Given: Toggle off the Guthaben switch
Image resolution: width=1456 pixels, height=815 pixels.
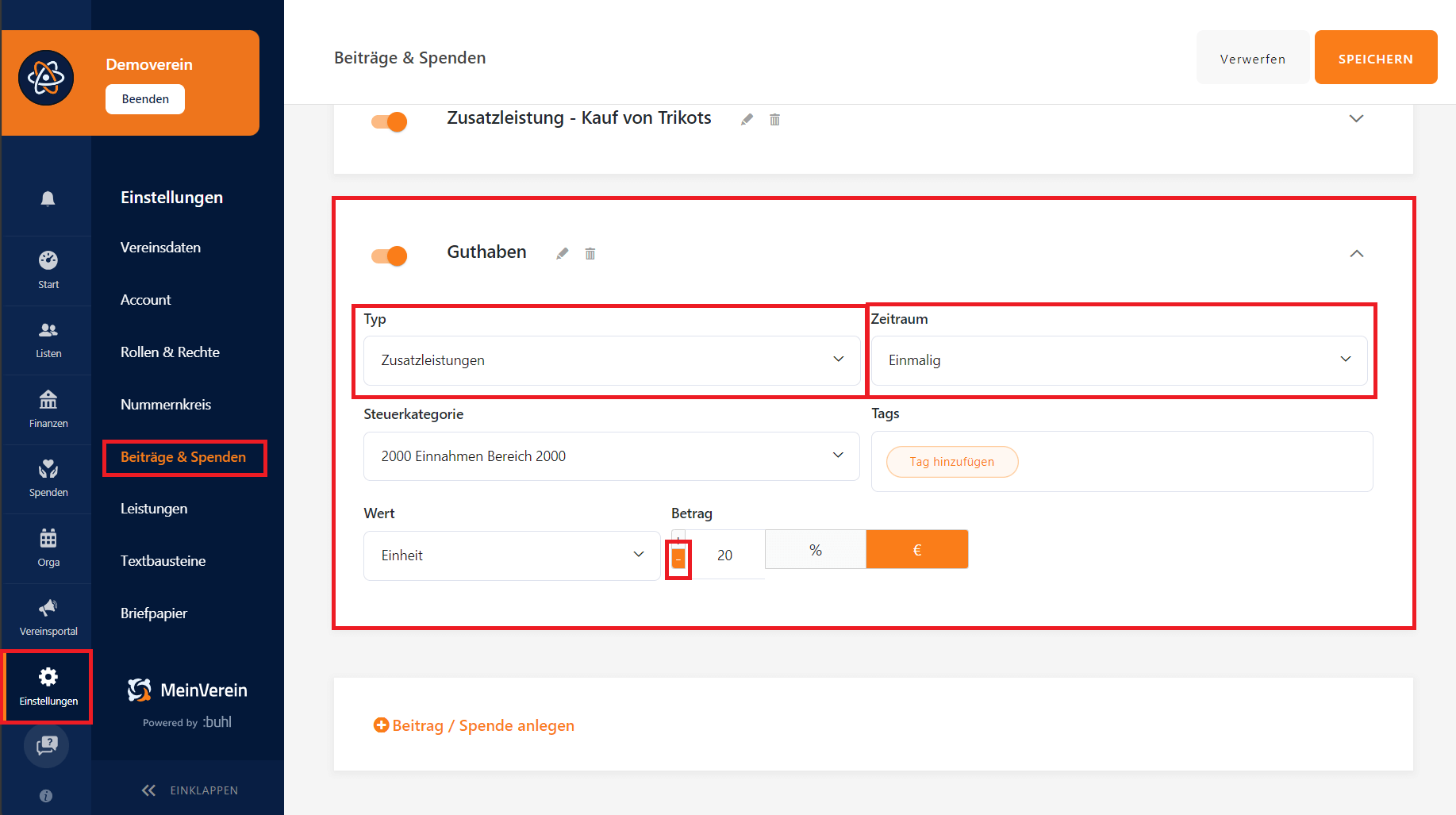Looking at the screenshot, I should click(x=389, y=256).
